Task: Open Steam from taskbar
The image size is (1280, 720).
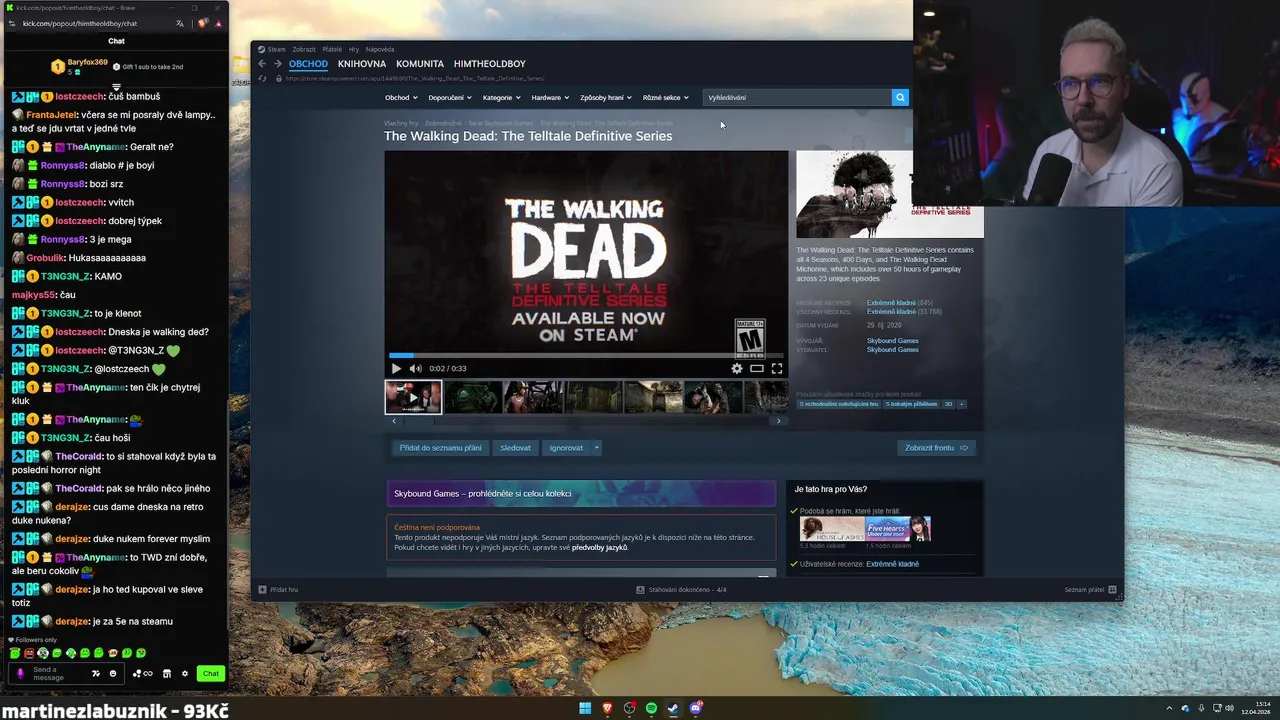Action: point(673,708)
